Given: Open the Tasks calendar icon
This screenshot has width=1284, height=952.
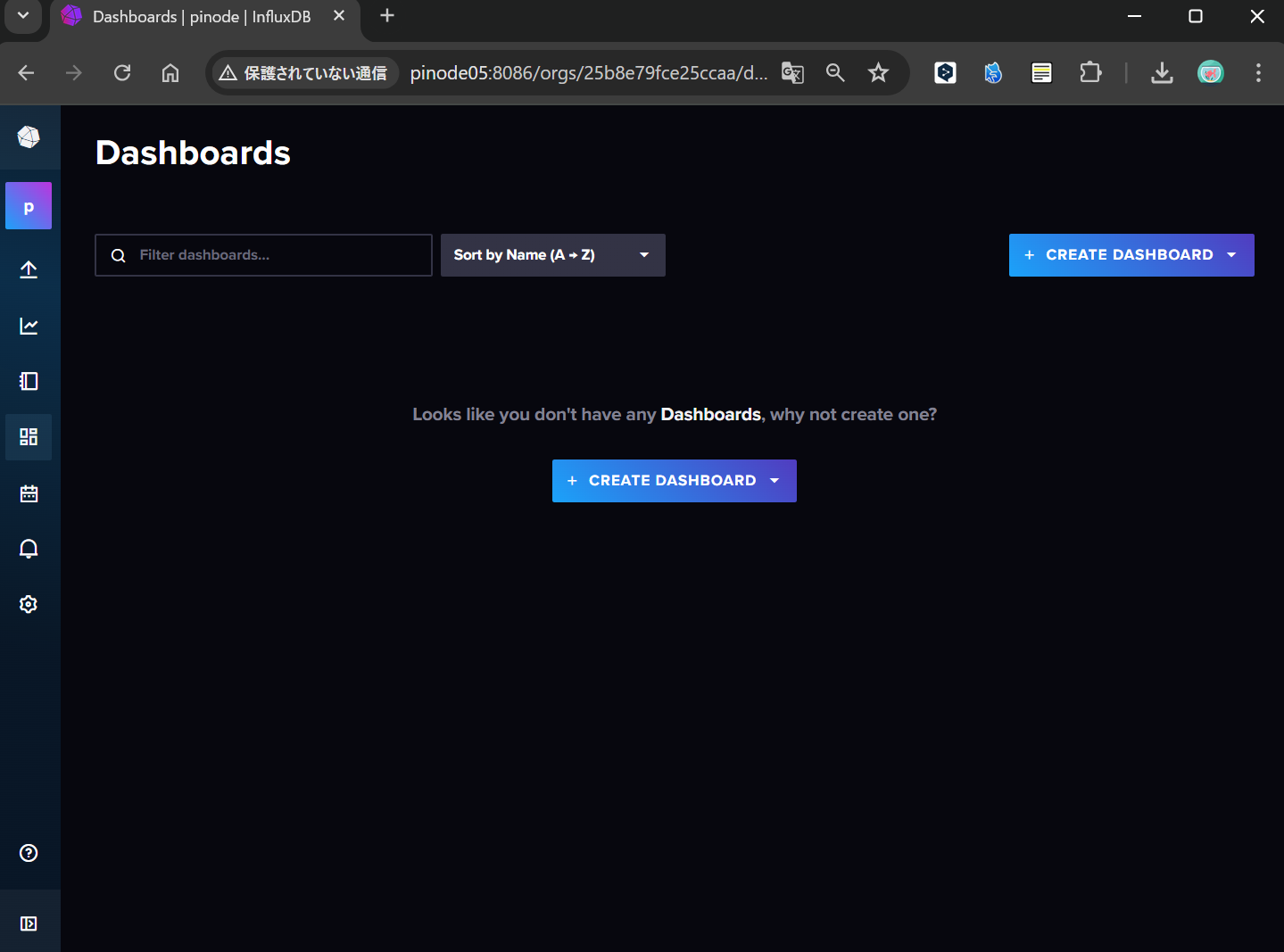Looking at the screenshot, I should 29,493.
